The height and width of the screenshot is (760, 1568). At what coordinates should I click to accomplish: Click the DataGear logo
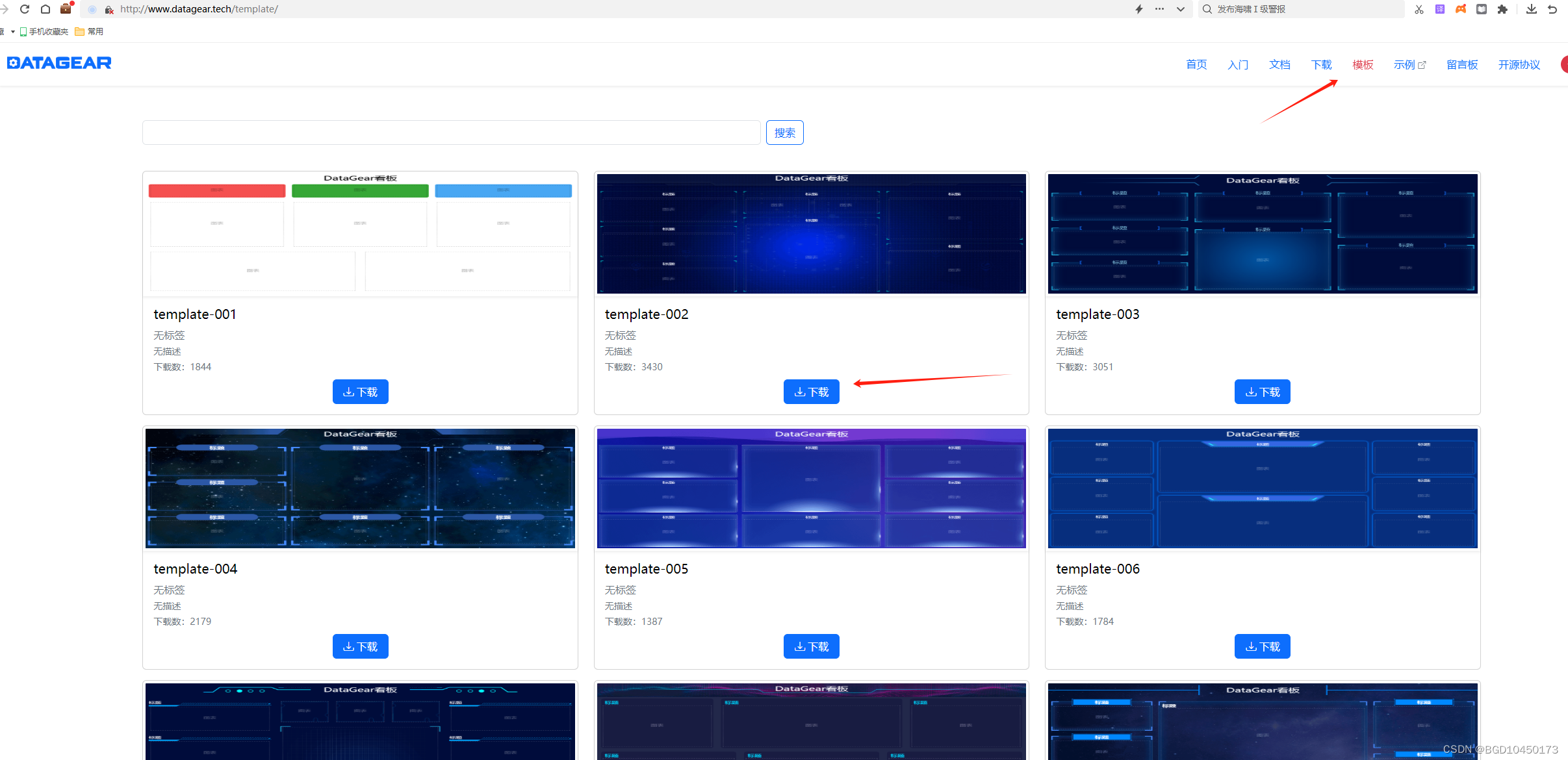(x=58, y=62)
